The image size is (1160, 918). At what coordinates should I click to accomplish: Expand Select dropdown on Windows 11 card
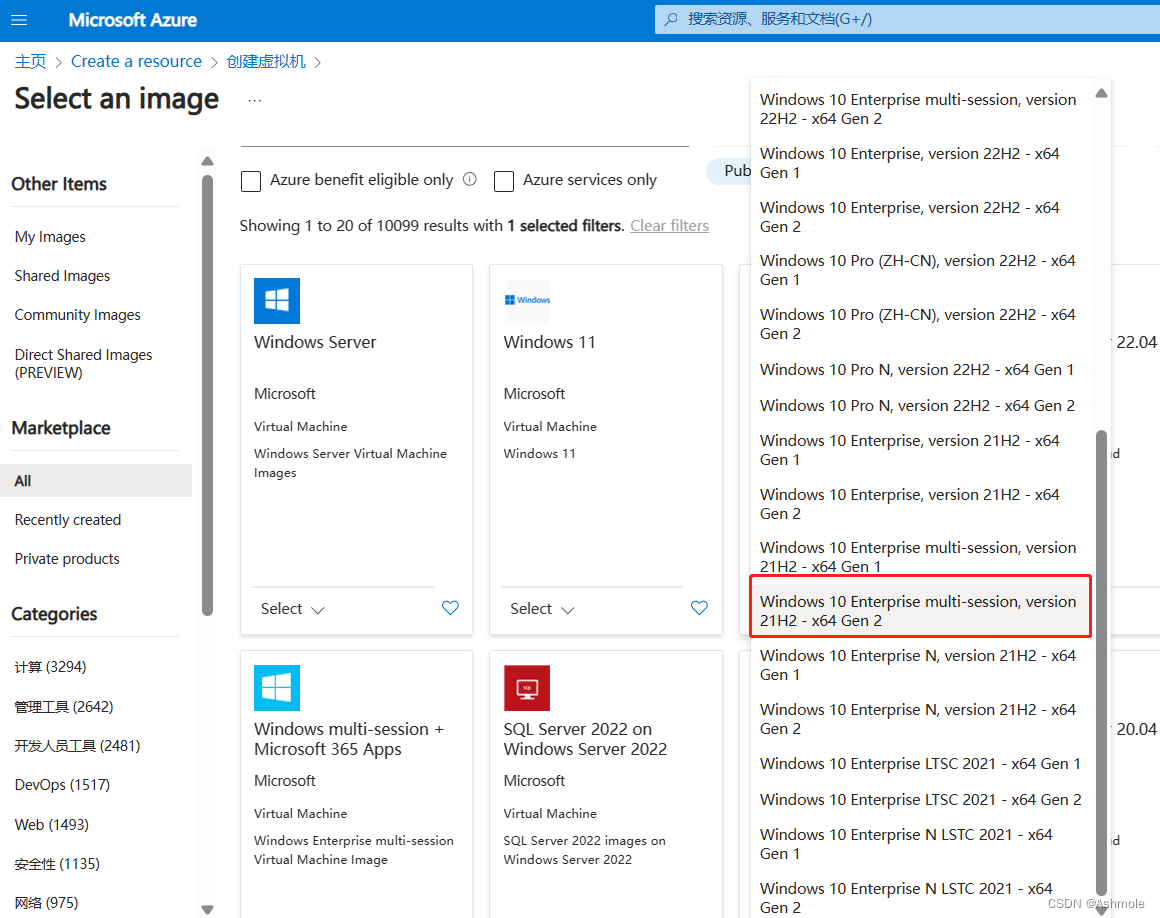(x=542, y=609)
